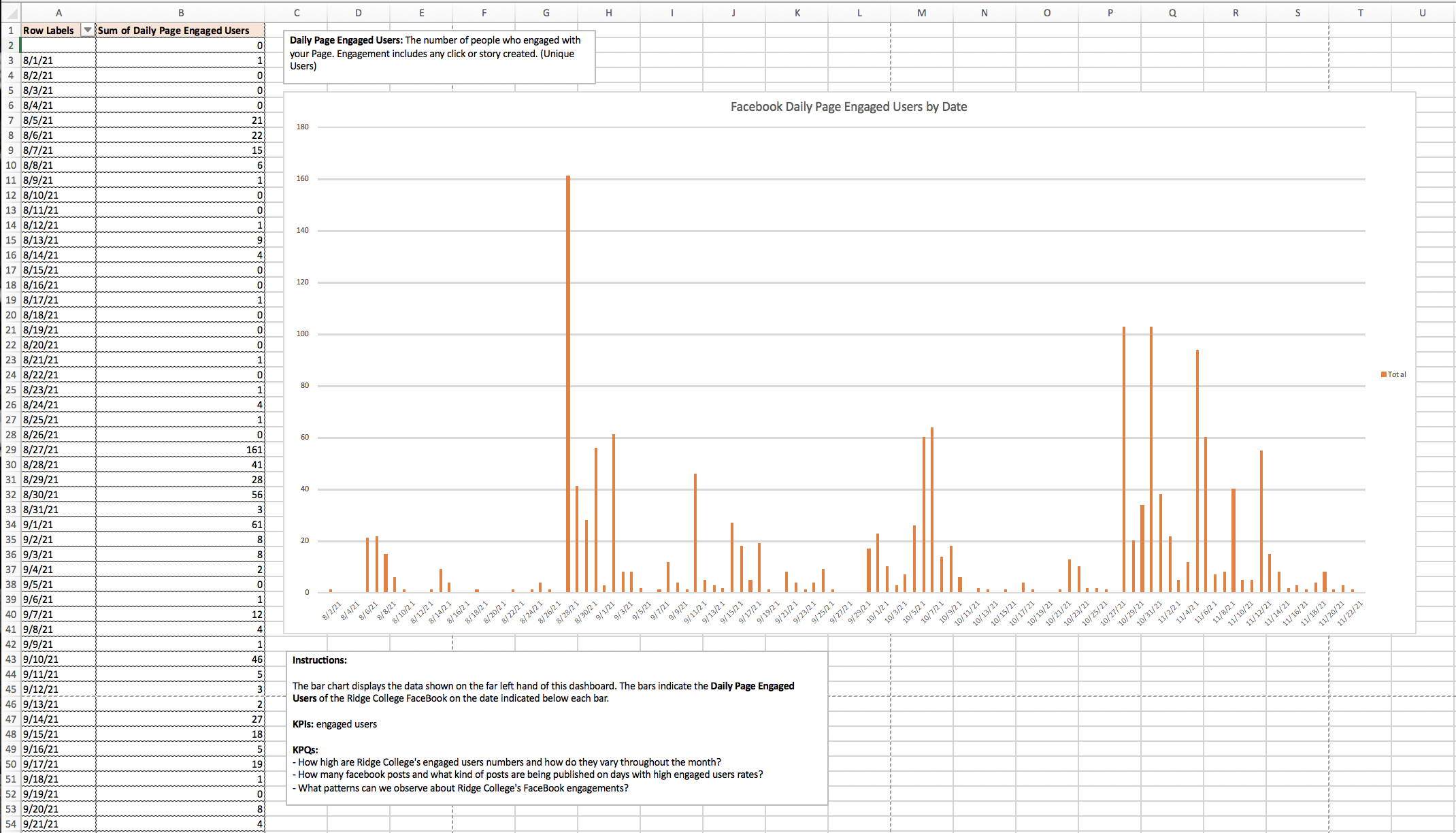Select the Daily Page Engaged Users description text box

coord(440,57)
